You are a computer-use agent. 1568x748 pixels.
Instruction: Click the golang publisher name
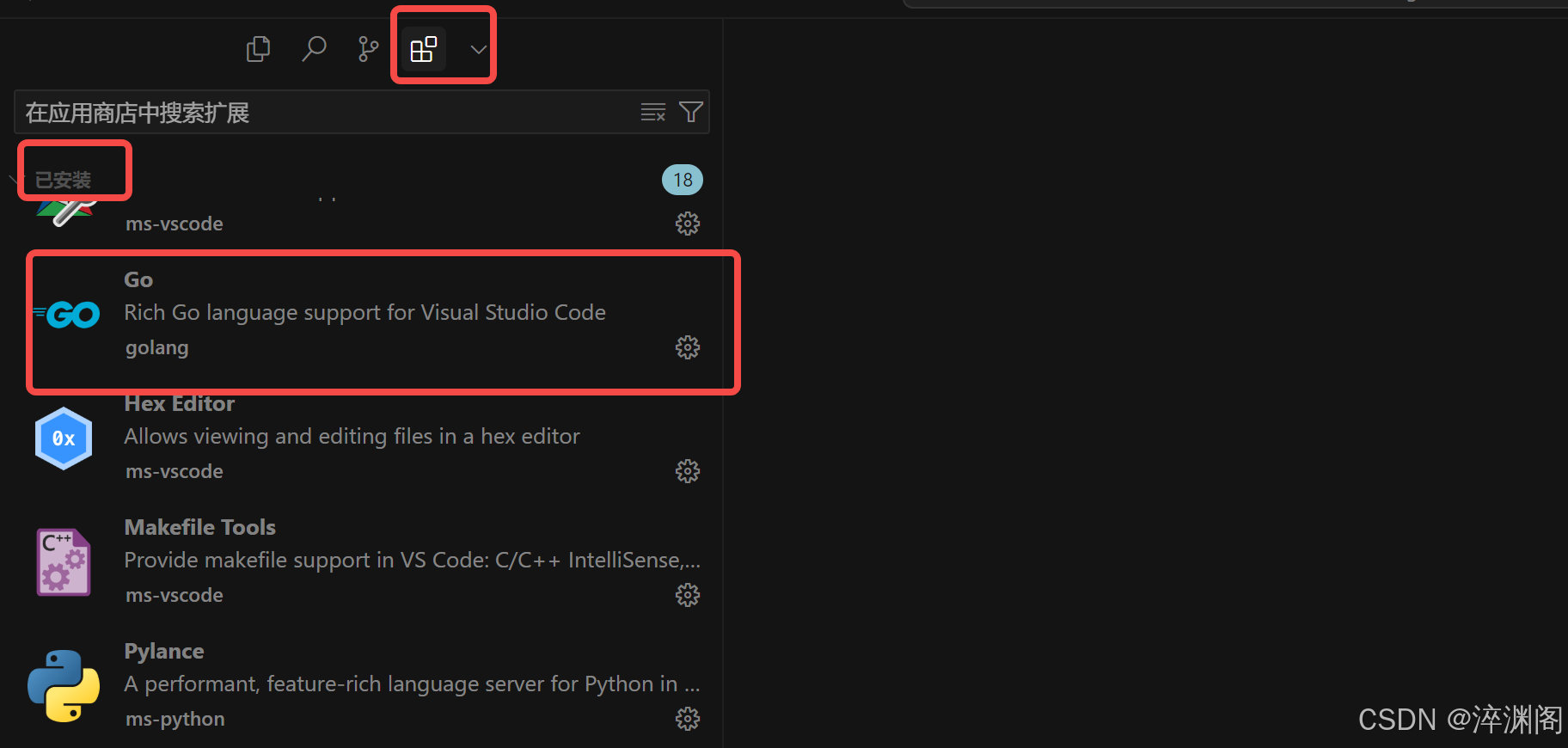pyautogui.click(x=157, y=348)
